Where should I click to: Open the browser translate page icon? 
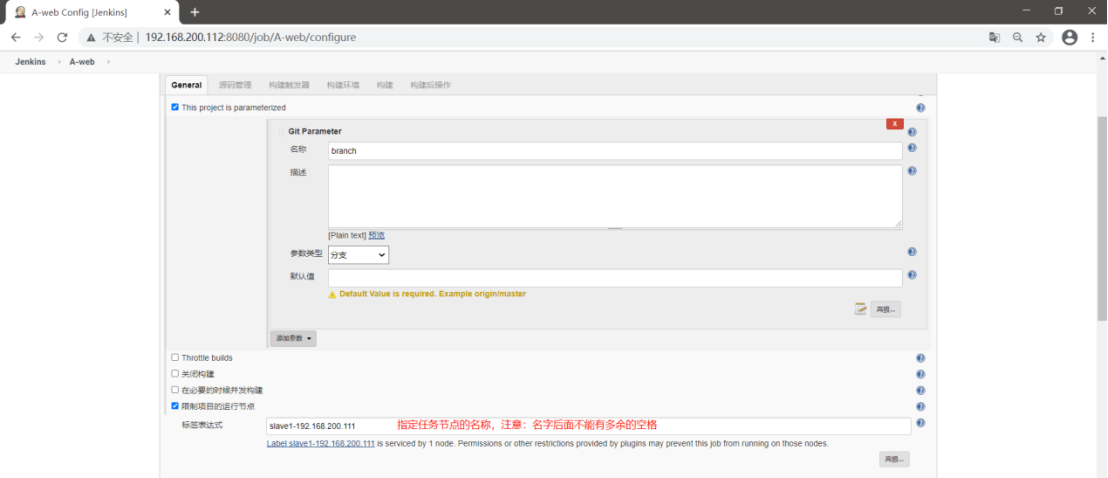pyautogui.click(x=994, y=37)
